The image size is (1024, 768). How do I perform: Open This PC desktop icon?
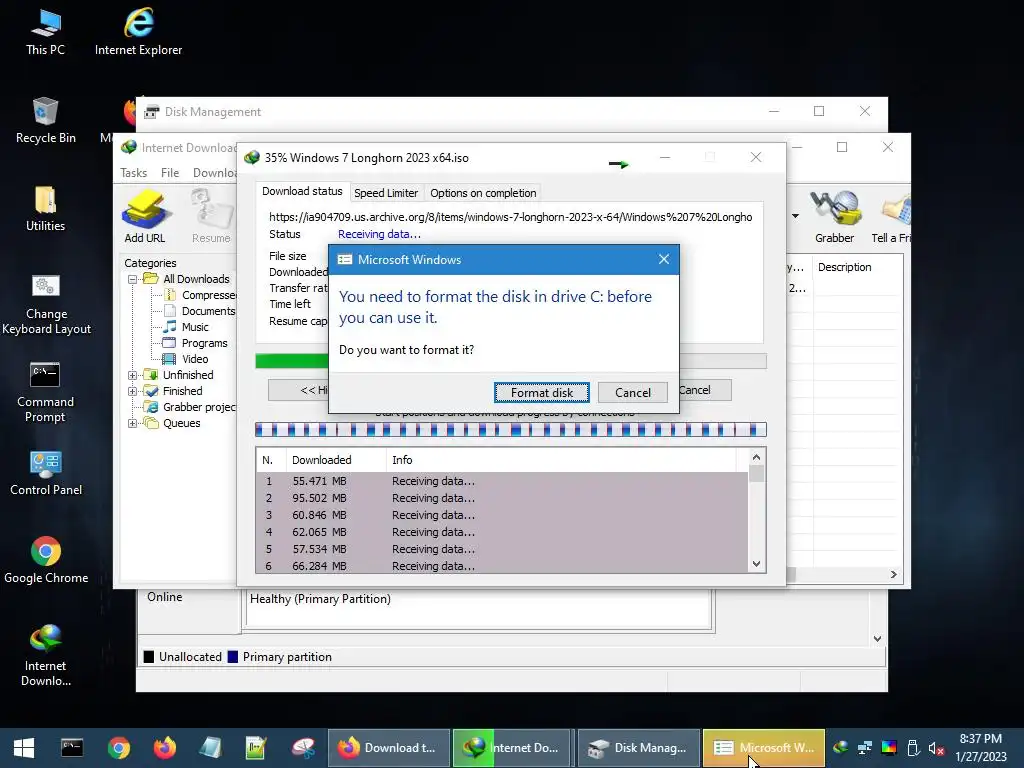click(45, 33)
